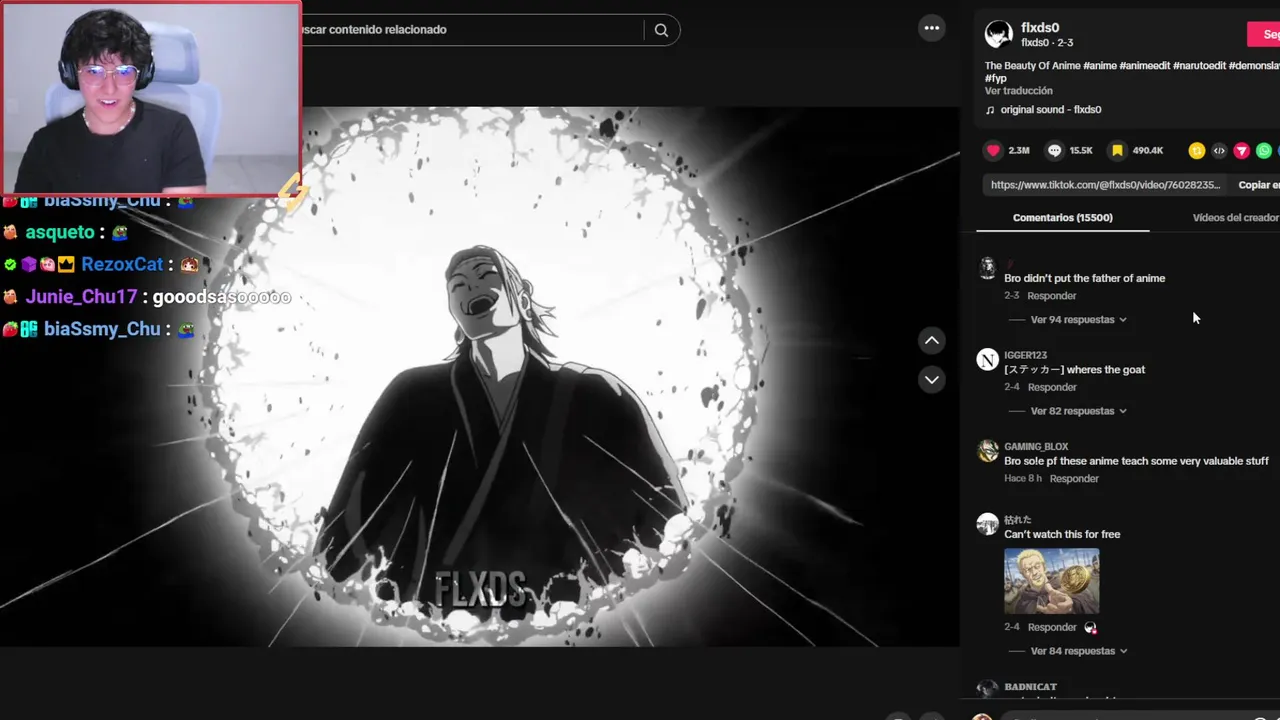
Task: Click the pink Seguir follow button
Action: tap(1264, 34)
